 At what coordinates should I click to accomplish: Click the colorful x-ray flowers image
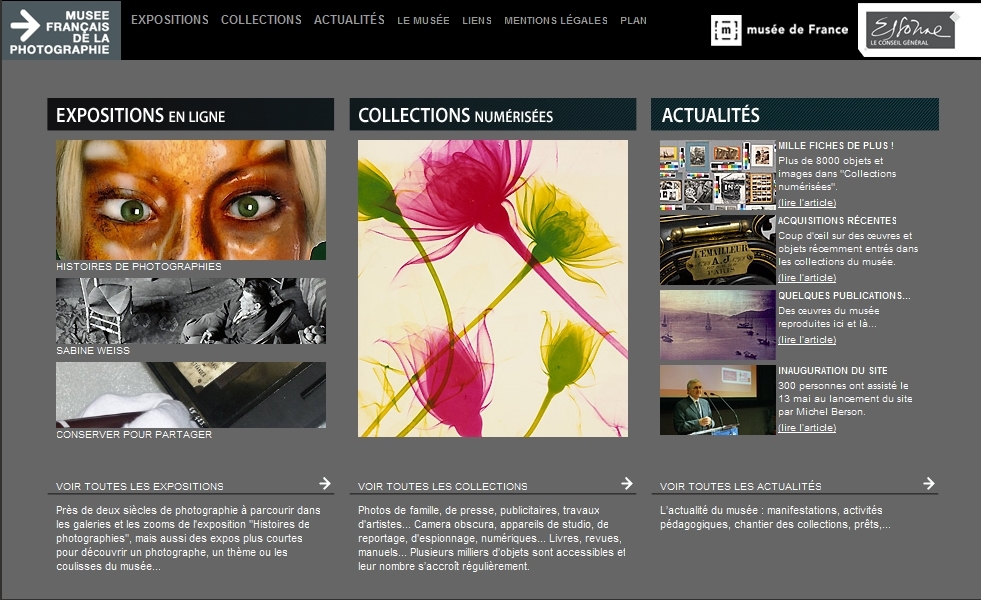(x=492, y=288)
